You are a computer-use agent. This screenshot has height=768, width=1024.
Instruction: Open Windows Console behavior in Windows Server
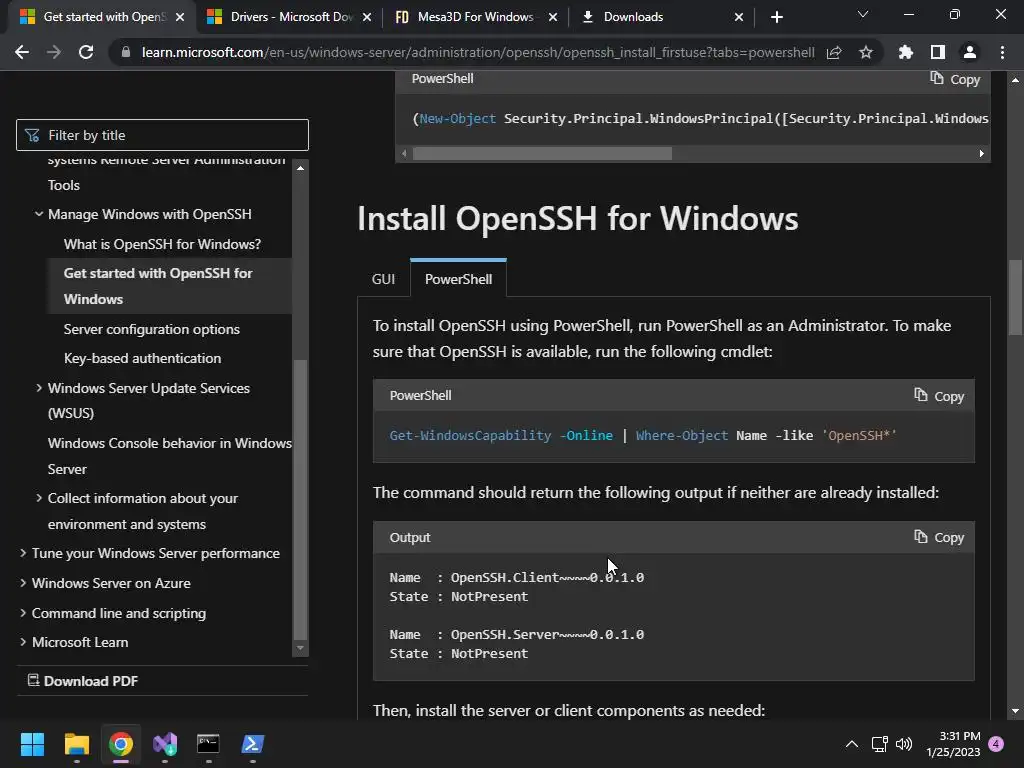click(169, 456)
